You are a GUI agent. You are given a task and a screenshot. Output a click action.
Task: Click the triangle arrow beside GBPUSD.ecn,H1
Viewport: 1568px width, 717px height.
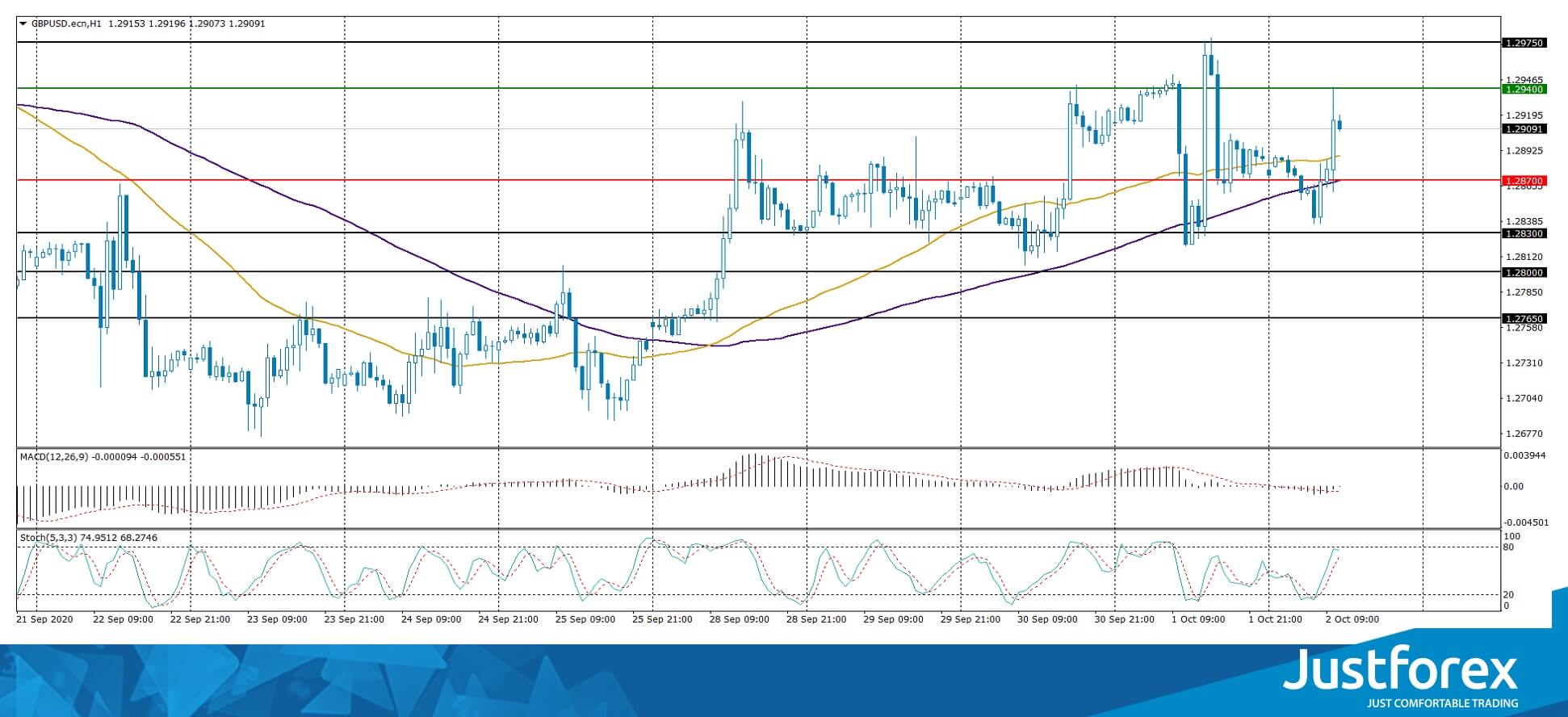coord(23,23)
